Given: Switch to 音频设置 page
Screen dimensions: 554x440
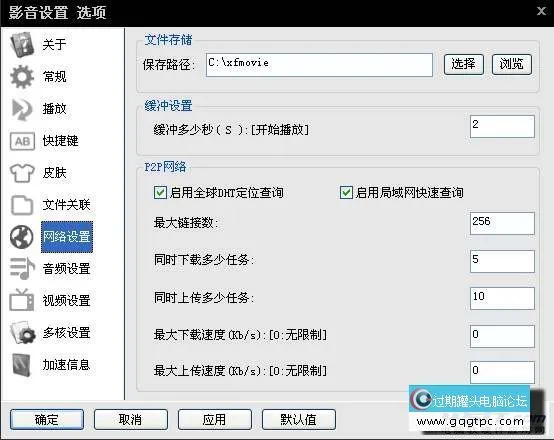Looking at the screenshot, I should (x=66, y=269).
